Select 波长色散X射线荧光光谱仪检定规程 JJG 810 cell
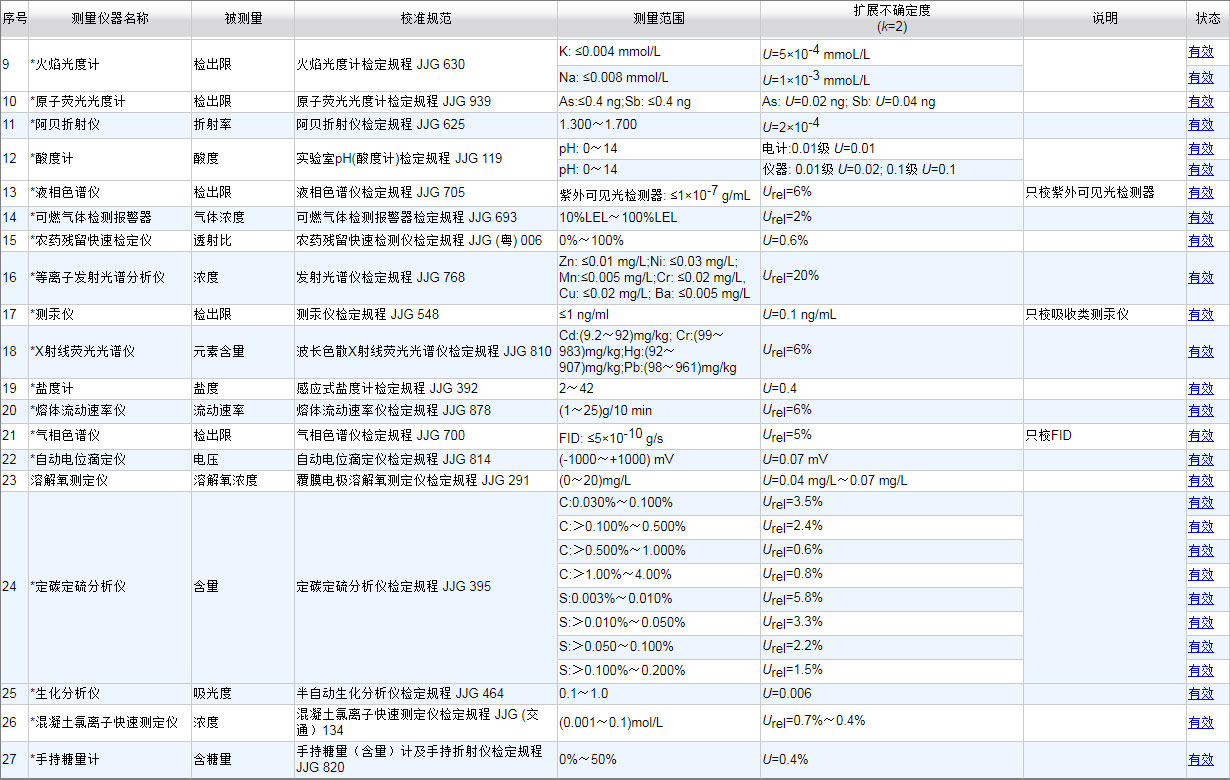The width and height of the screenshot is (1230, 780). tap(425, 351)
